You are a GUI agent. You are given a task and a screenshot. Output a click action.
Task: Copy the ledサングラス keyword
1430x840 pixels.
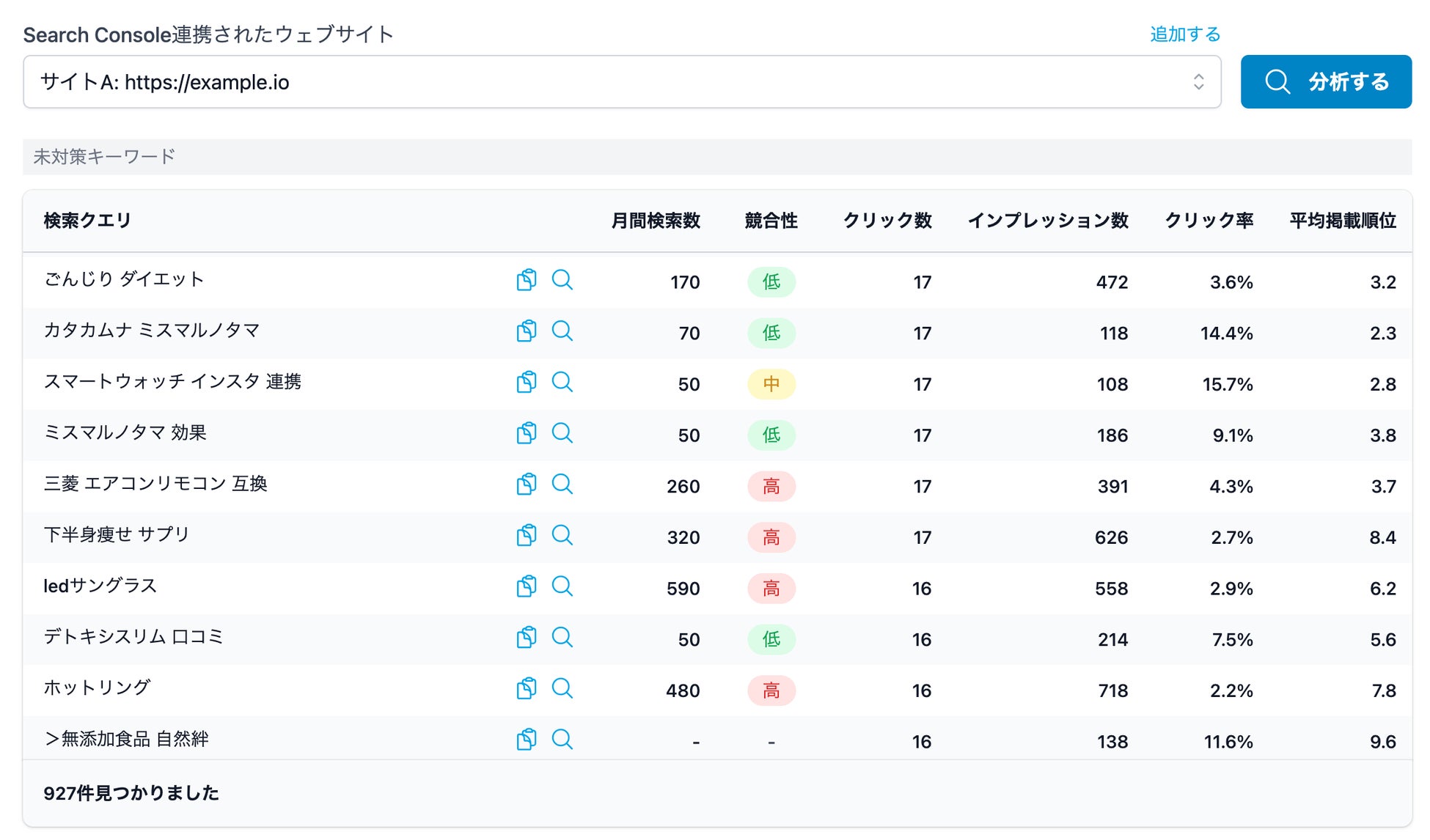pos(526,586)
